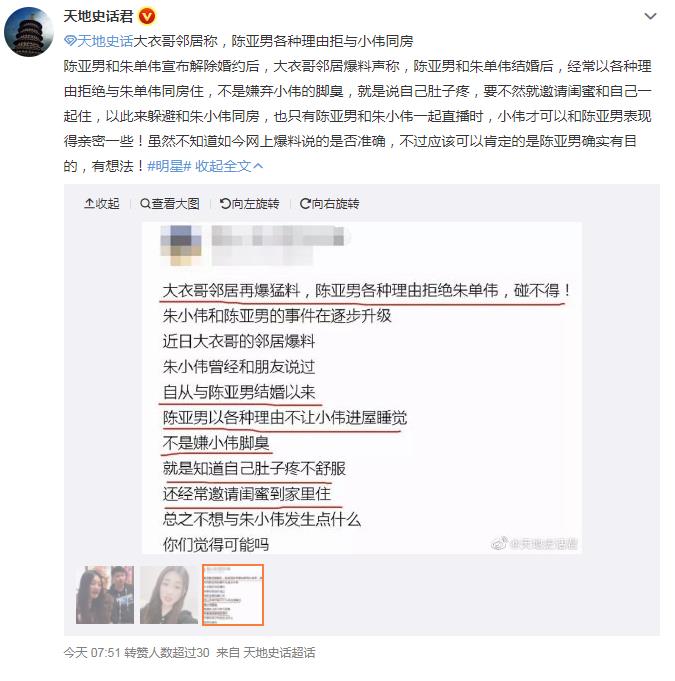The image size is (675, 681).
Task: Click the counterclockwise rotate arrow icon
Action: click(x=225, y=203)
